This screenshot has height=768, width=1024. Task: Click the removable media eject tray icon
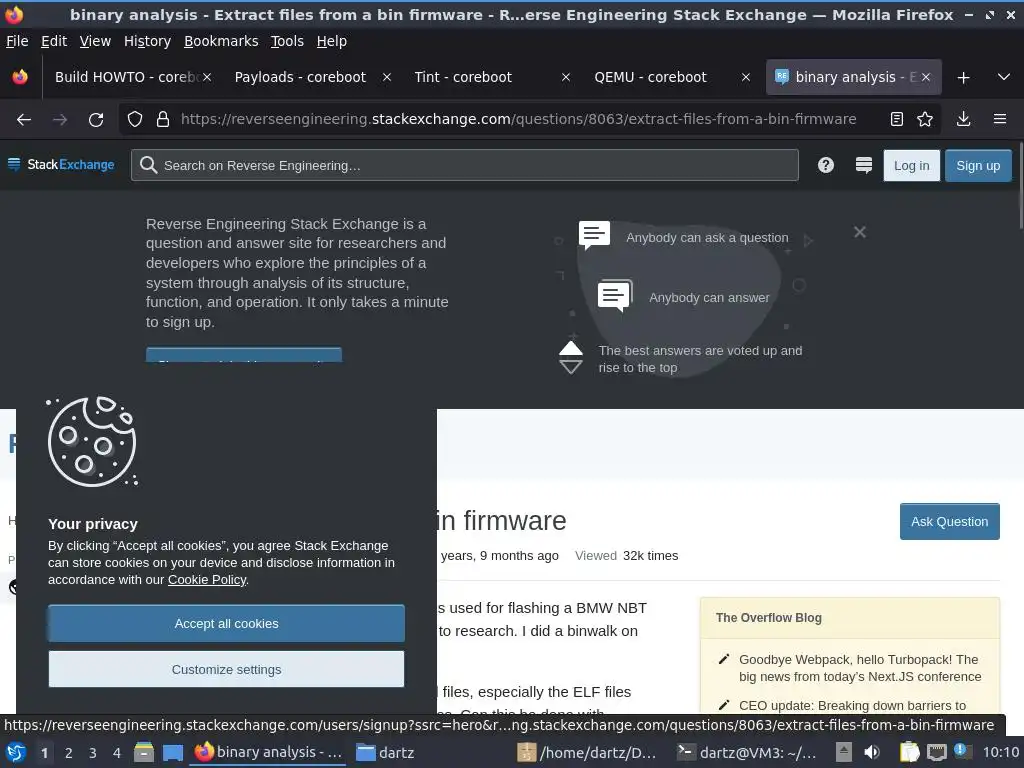point(844,753)
